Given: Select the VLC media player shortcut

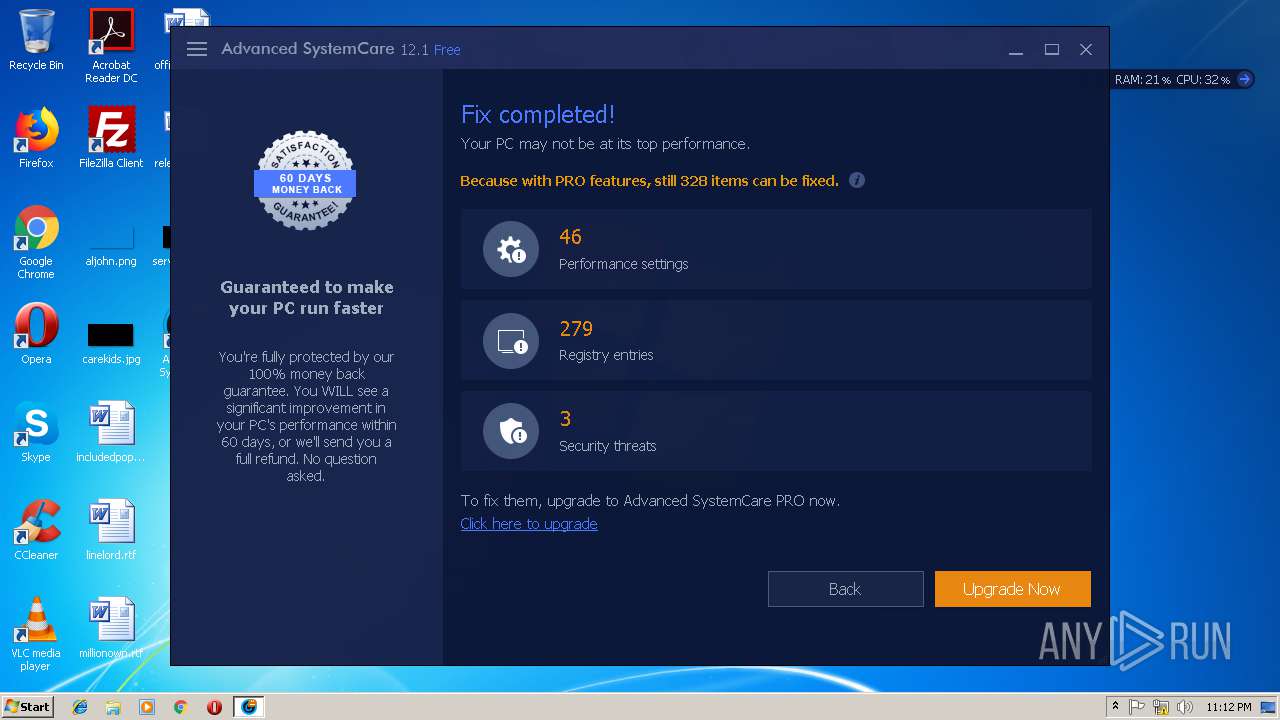Looking at the screenshot, I should 36,634.
